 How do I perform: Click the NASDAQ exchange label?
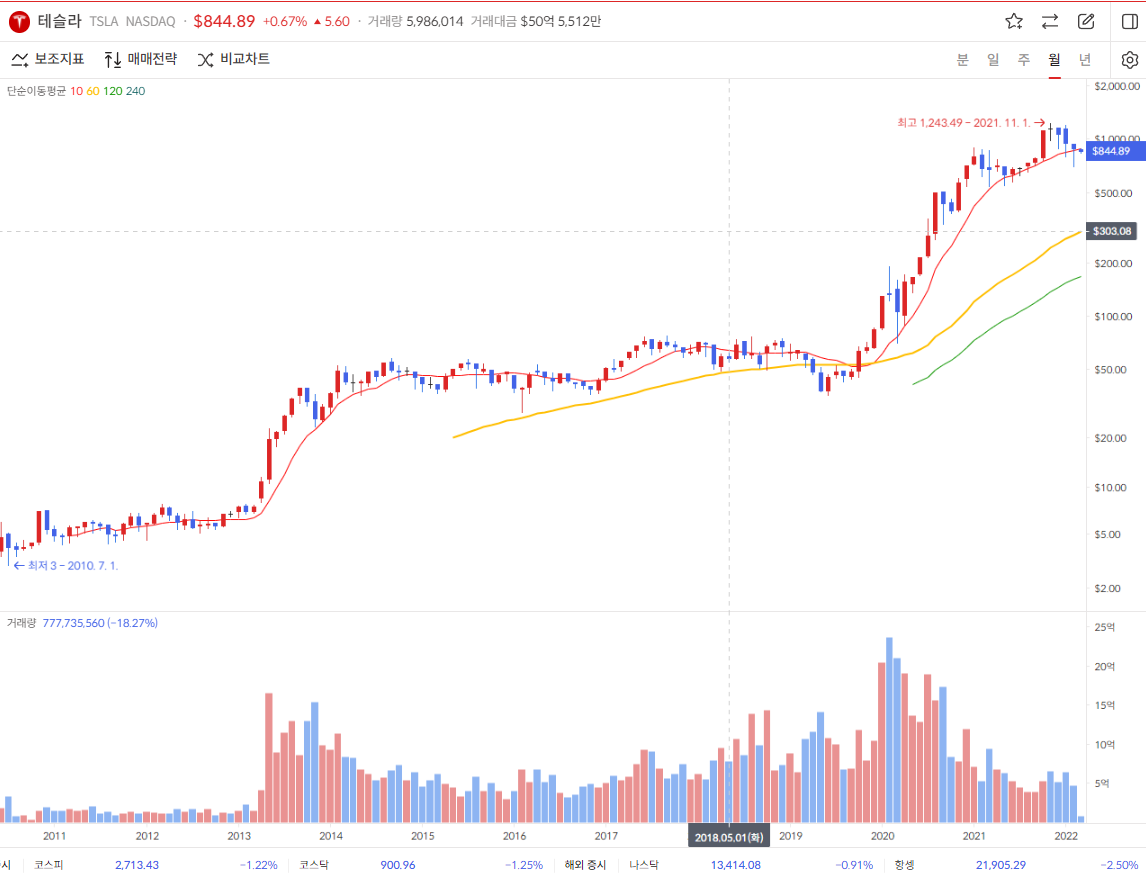tap(151, 22)
